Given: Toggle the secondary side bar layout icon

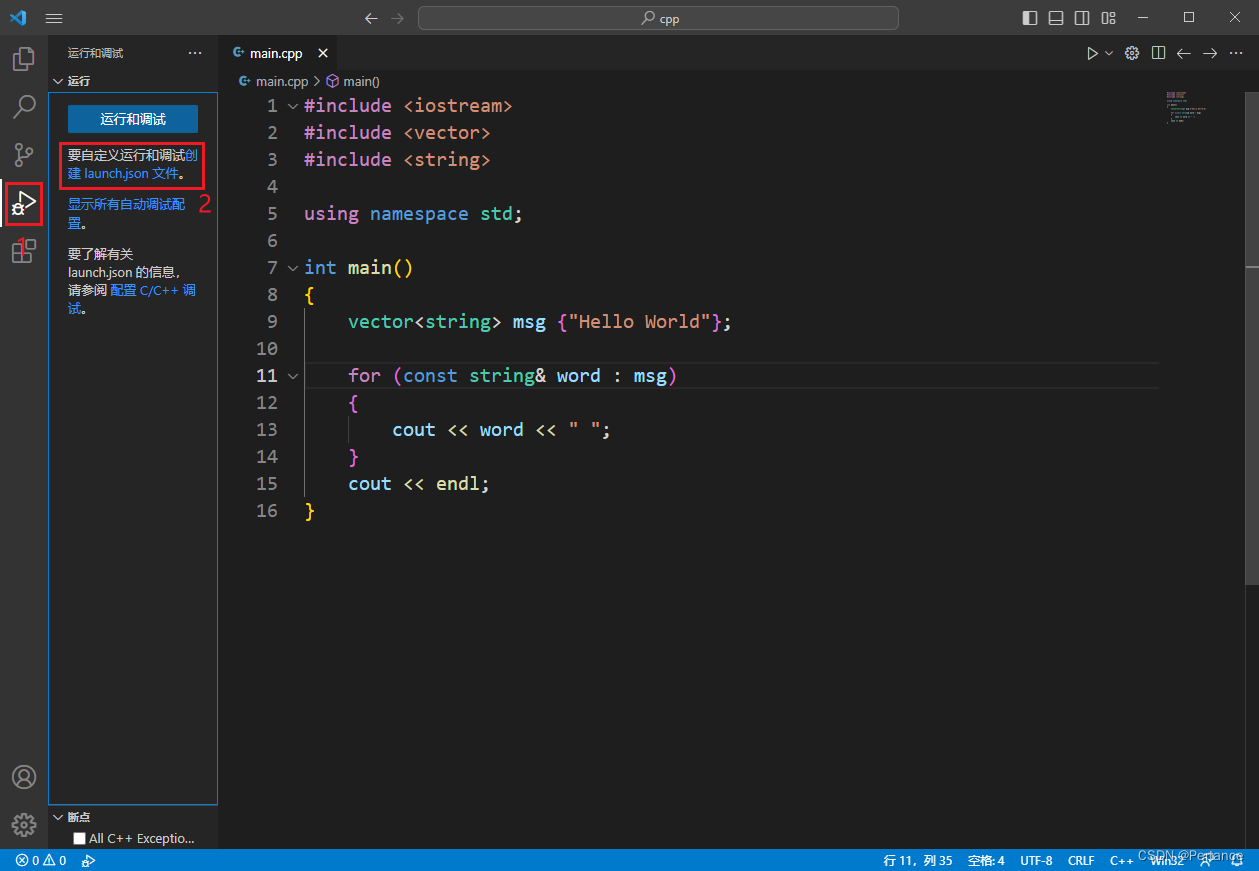Looking at the screenshot, I should click(x=1082, y=18).
